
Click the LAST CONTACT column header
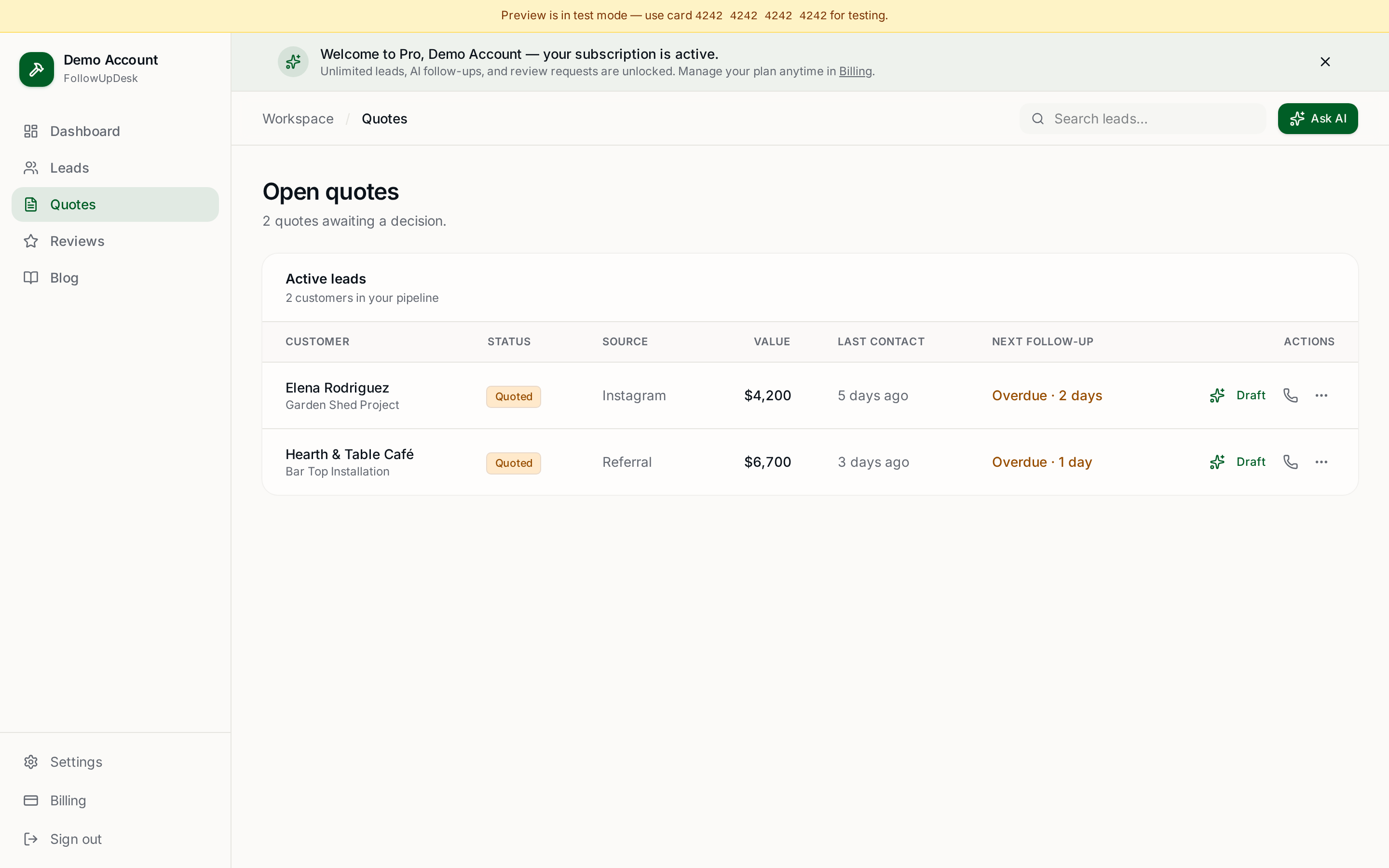[881, 341]
